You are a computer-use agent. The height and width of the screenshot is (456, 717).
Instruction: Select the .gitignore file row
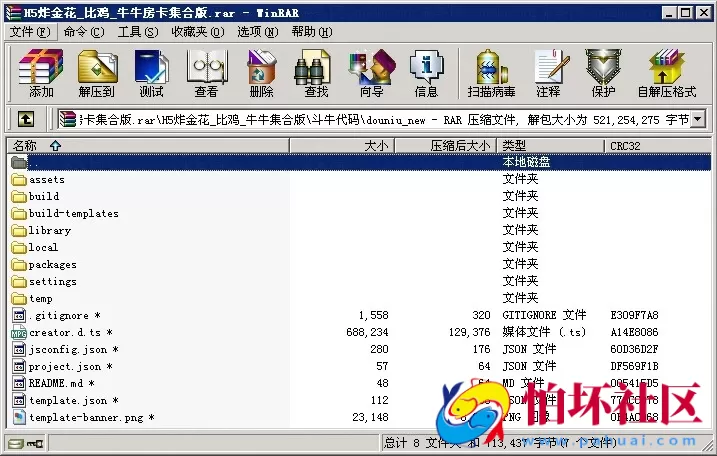pyautogui.click(x=359, y=315)
